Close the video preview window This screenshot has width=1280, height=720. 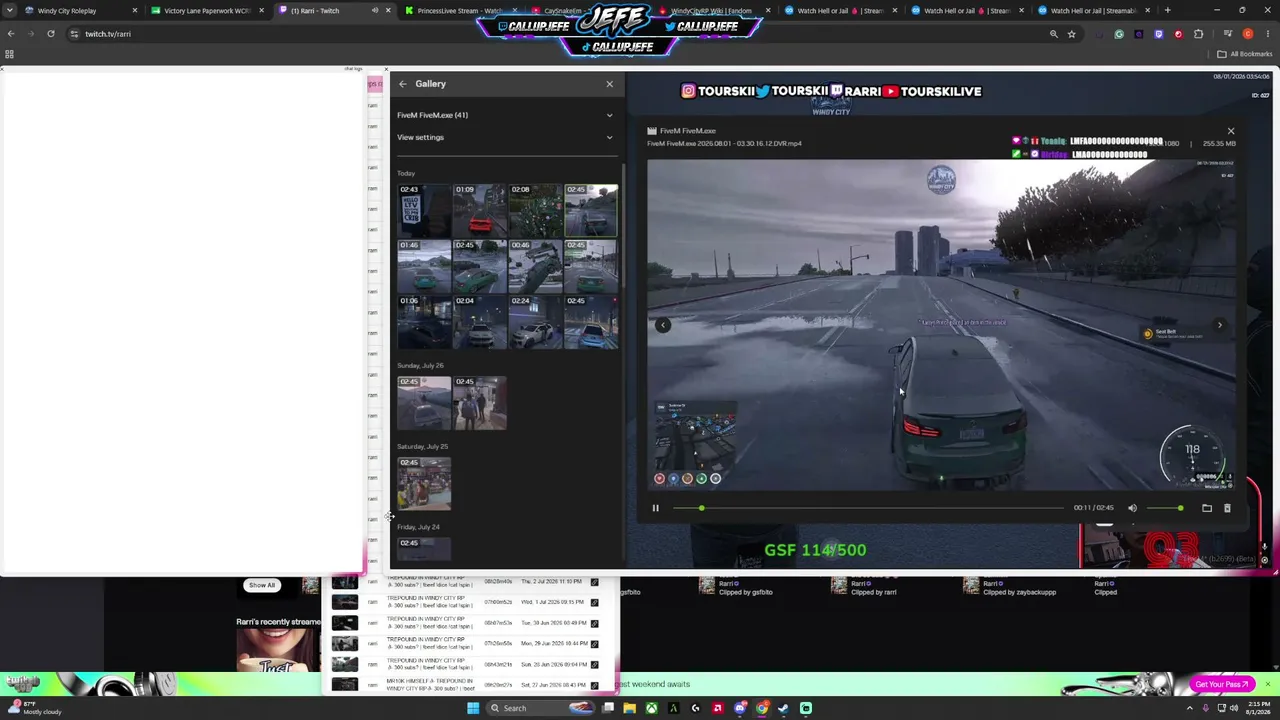point(1231,131)
